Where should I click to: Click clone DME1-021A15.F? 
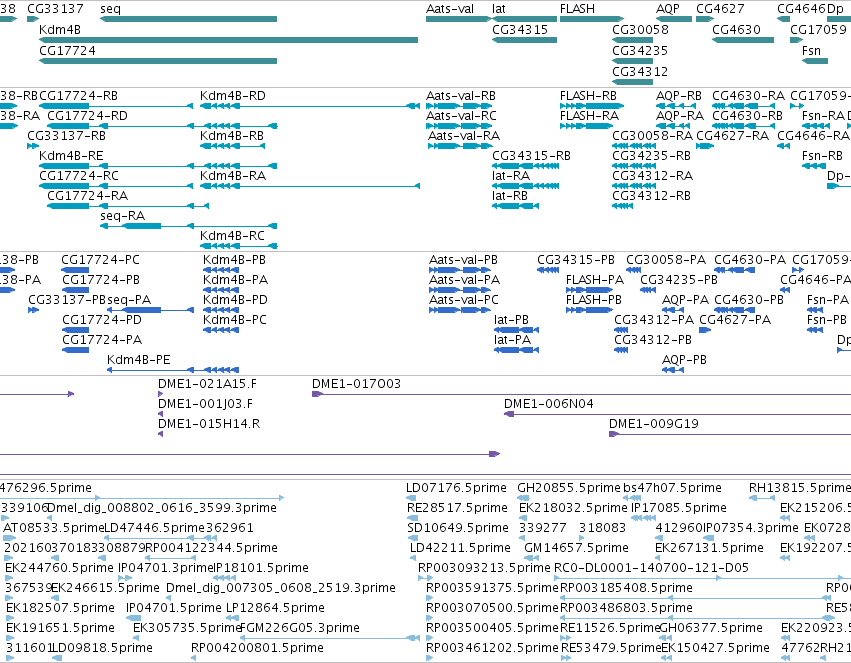tap(207, 384)
